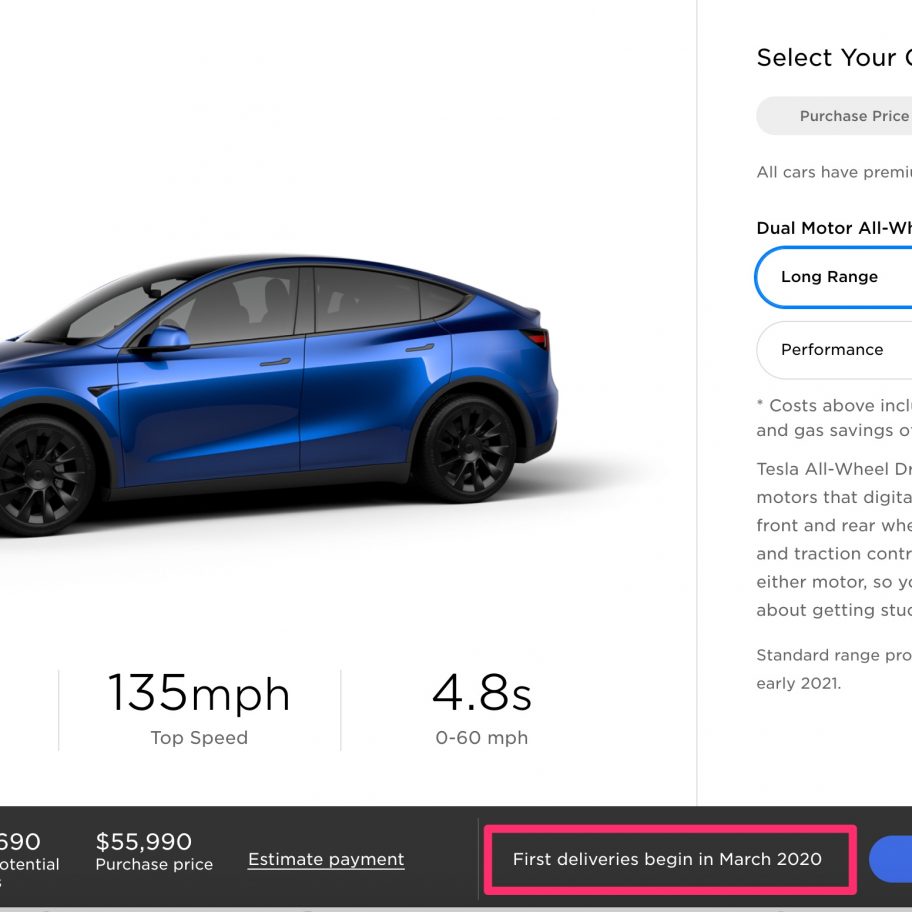The height and width of the screenshot is (912, 912).
Task: Click the $55,990 Purchase price figure
Action: coord(154,852)
